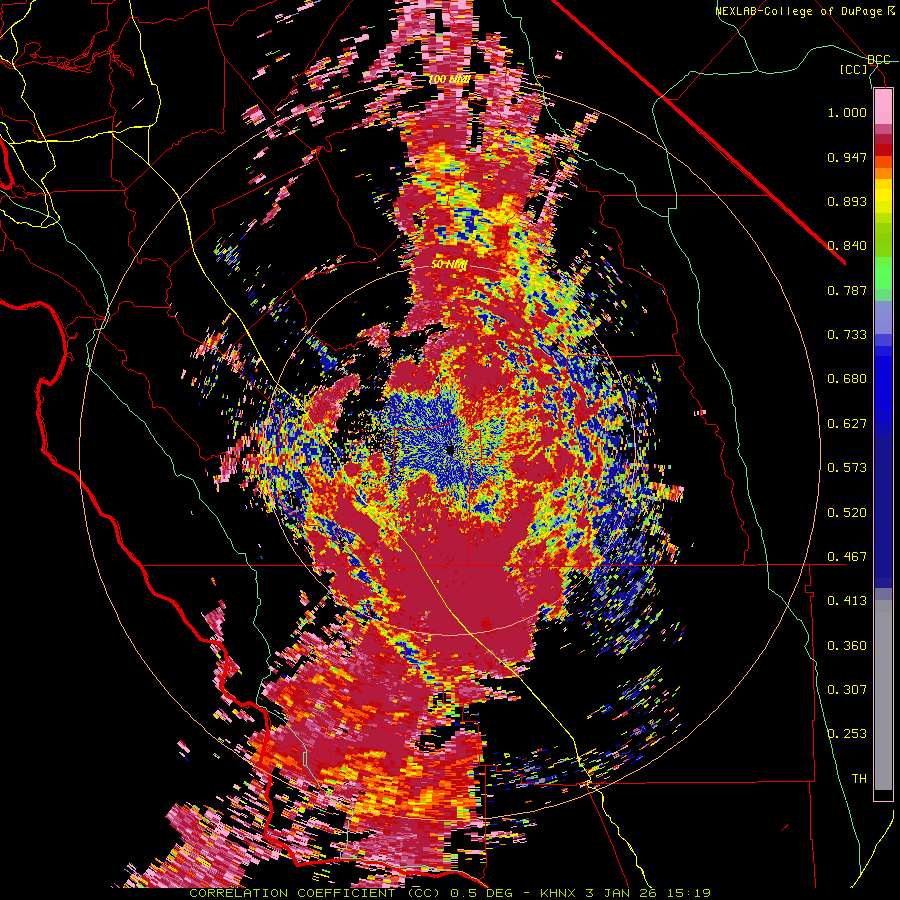Screen dimensions: 900x900
Task: Select the 0.893 legend value
Action: point(847,201)
